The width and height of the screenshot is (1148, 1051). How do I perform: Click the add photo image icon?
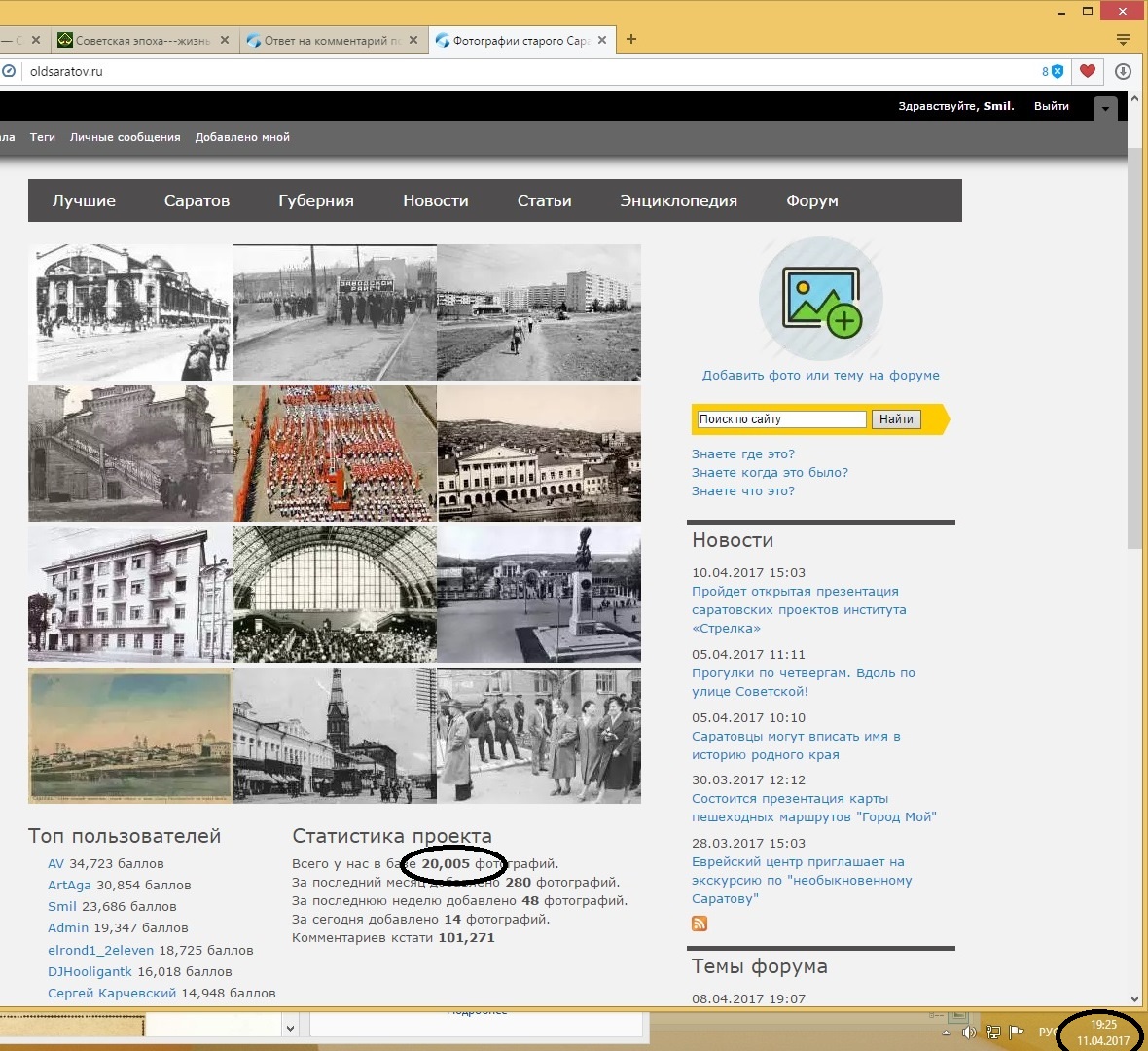pos(821,301)
